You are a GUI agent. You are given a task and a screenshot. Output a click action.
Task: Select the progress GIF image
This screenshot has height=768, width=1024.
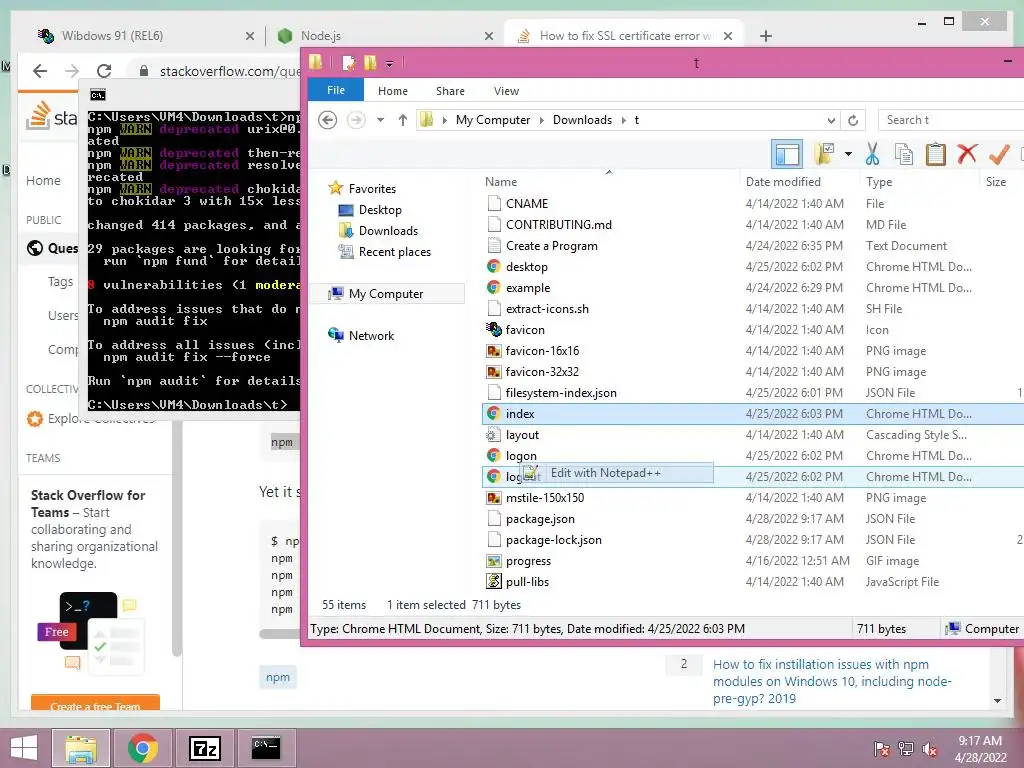coord(528,561)
